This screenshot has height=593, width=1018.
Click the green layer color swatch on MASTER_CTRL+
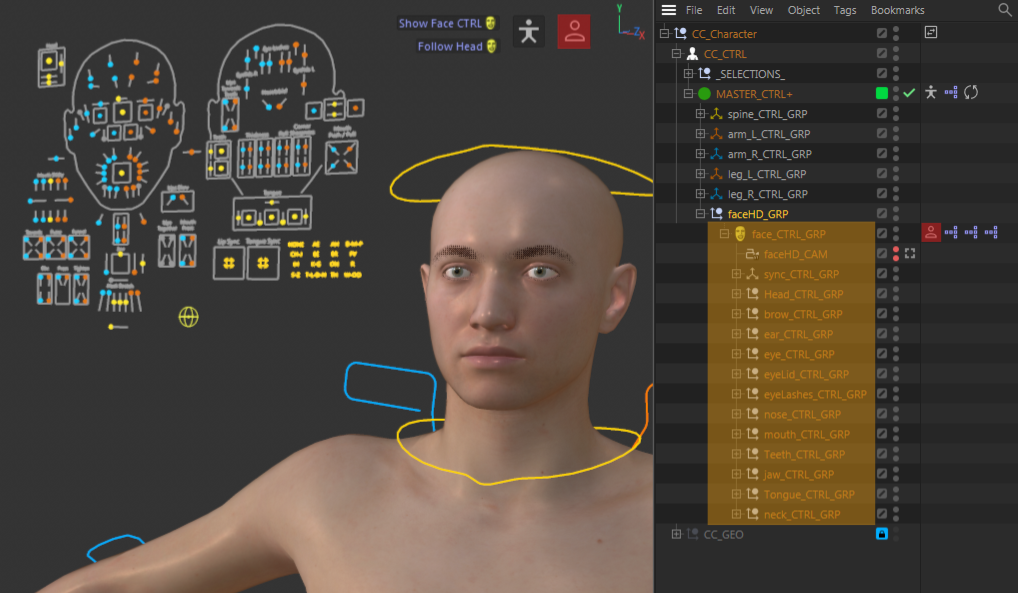[x=882, y=93]
